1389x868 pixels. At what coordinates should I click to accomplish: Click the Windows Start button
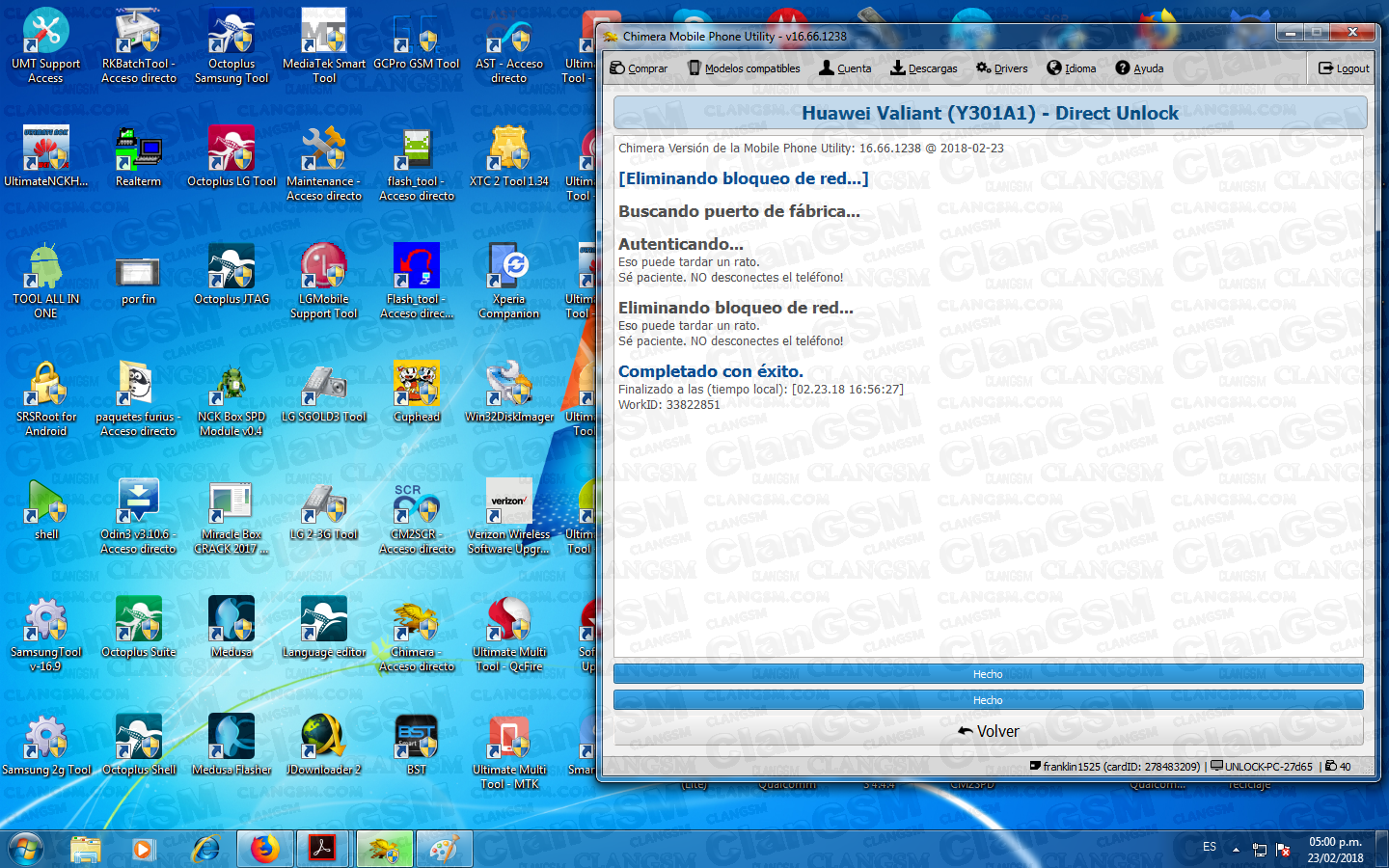coord(26,849)
